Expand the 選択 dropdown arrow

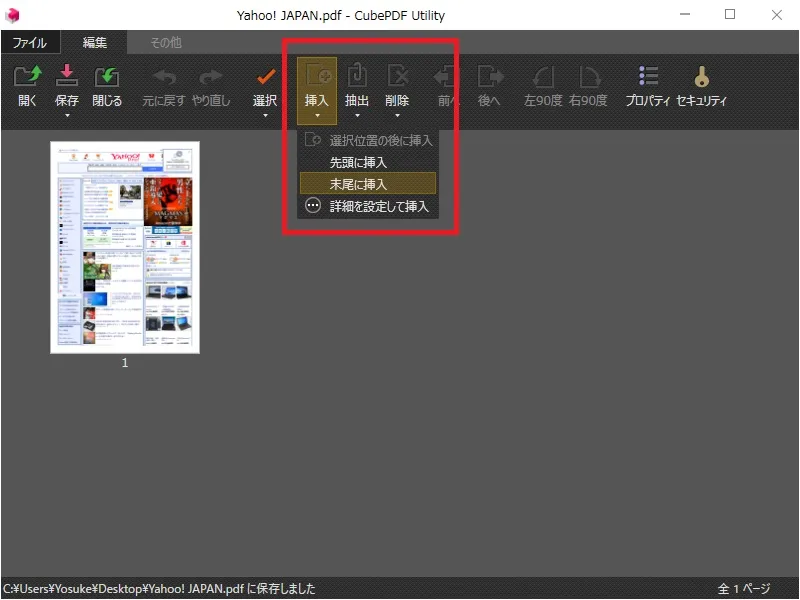coord(265,116)
